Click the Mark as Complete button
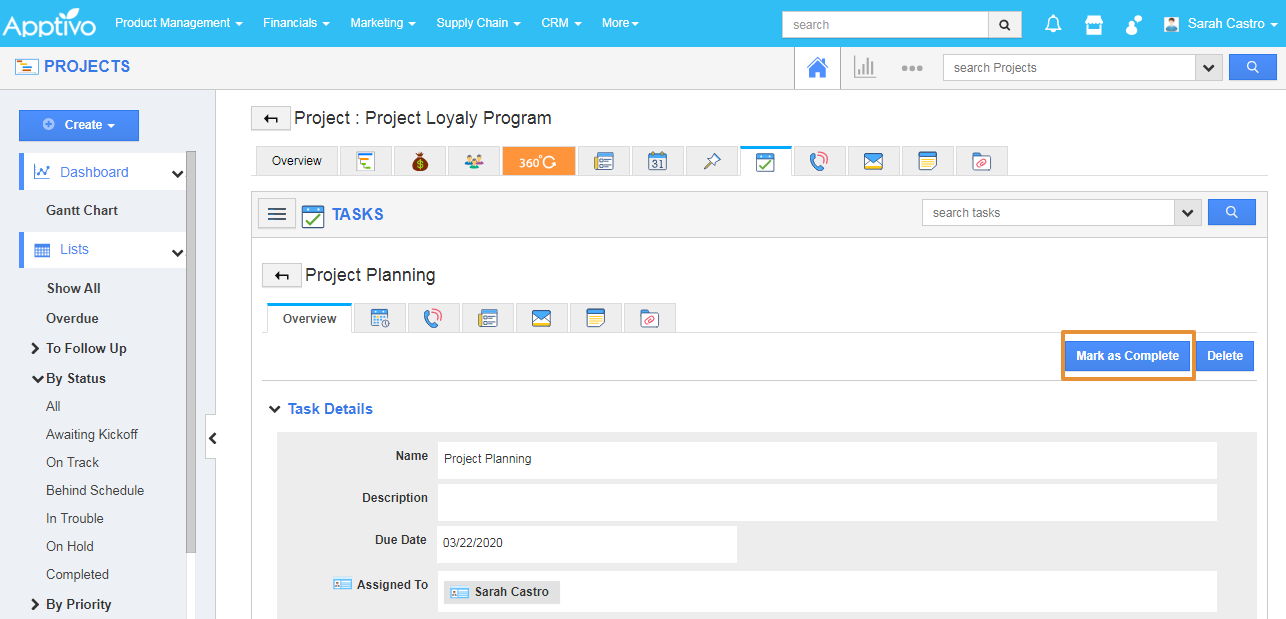 click(1127, 356)
